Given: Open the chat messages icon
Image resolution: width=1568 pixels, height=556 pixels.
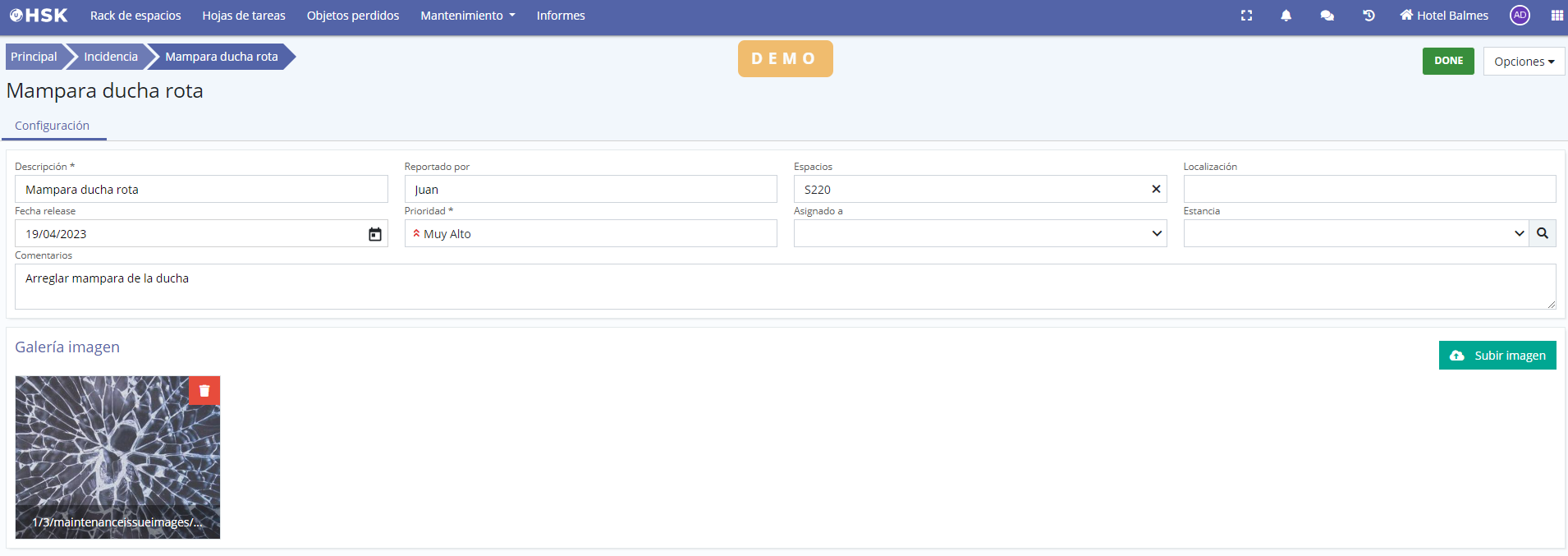Looking at the screenshot, I should tap(1327, 16).
